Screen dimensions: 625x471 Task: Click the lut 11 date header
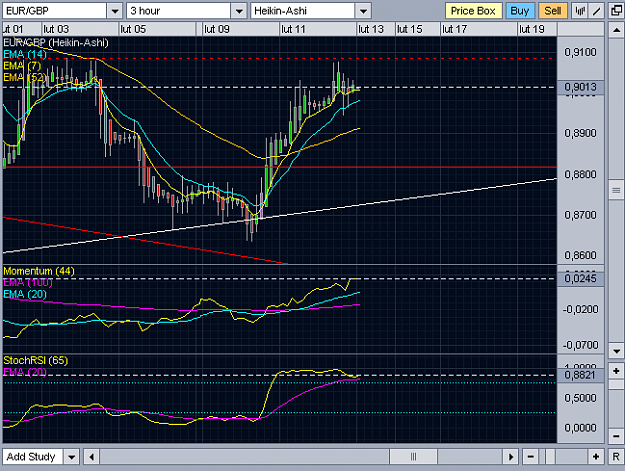click(x=293, y=29)
